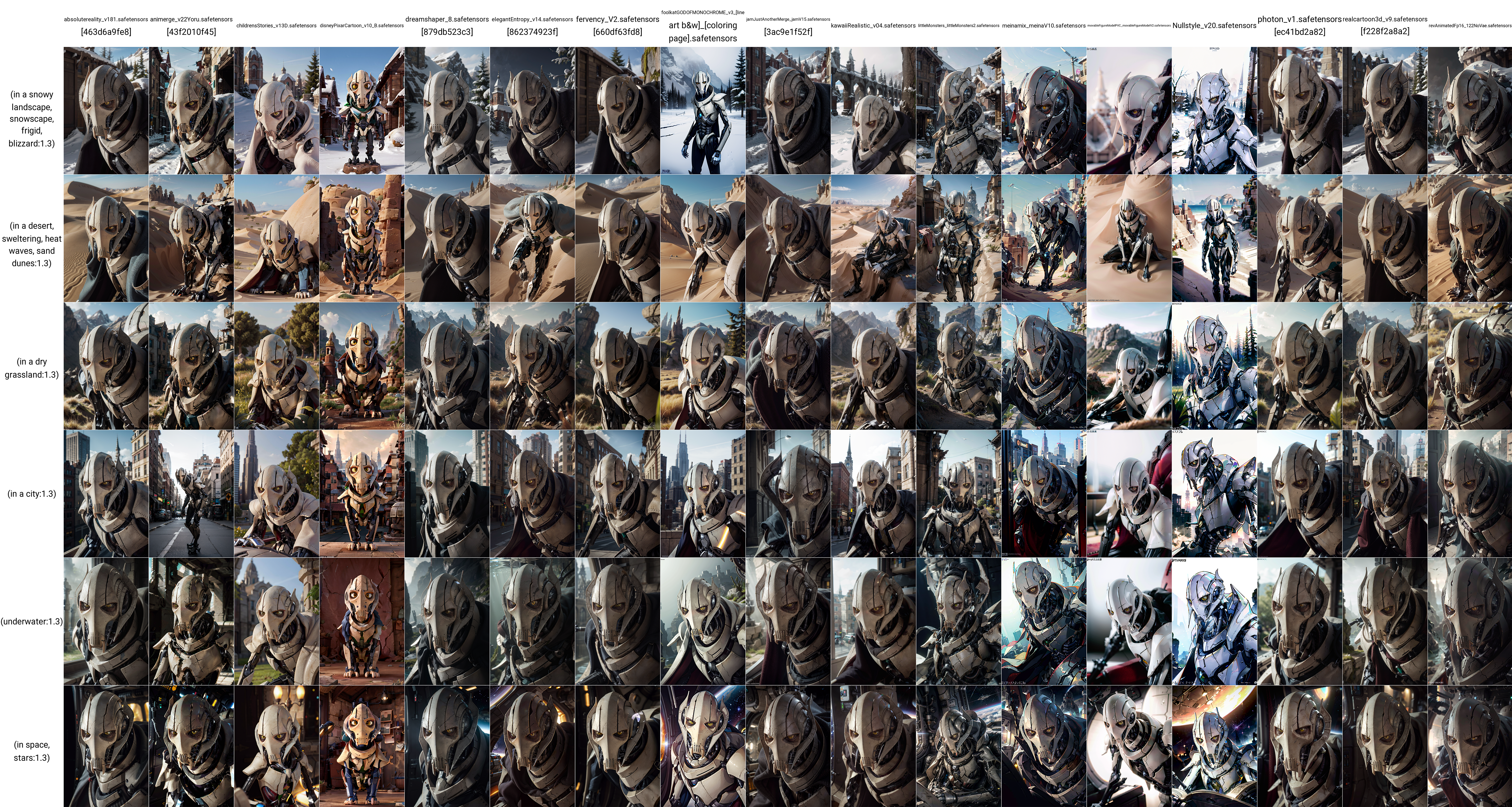The height and width of the screenshot is (807, 1512).
Task: Click the animerge city street thumbnail
Action: point(191,493)
